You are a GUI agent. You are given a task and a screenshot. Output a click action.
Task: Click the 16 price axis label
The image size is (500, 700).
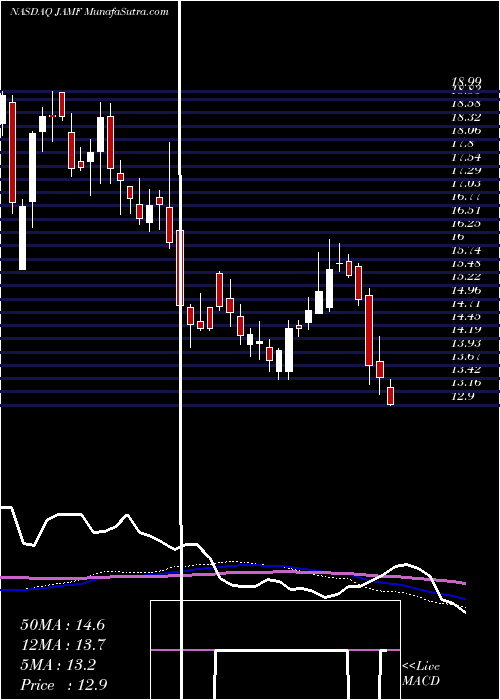(x=458, y=237)
